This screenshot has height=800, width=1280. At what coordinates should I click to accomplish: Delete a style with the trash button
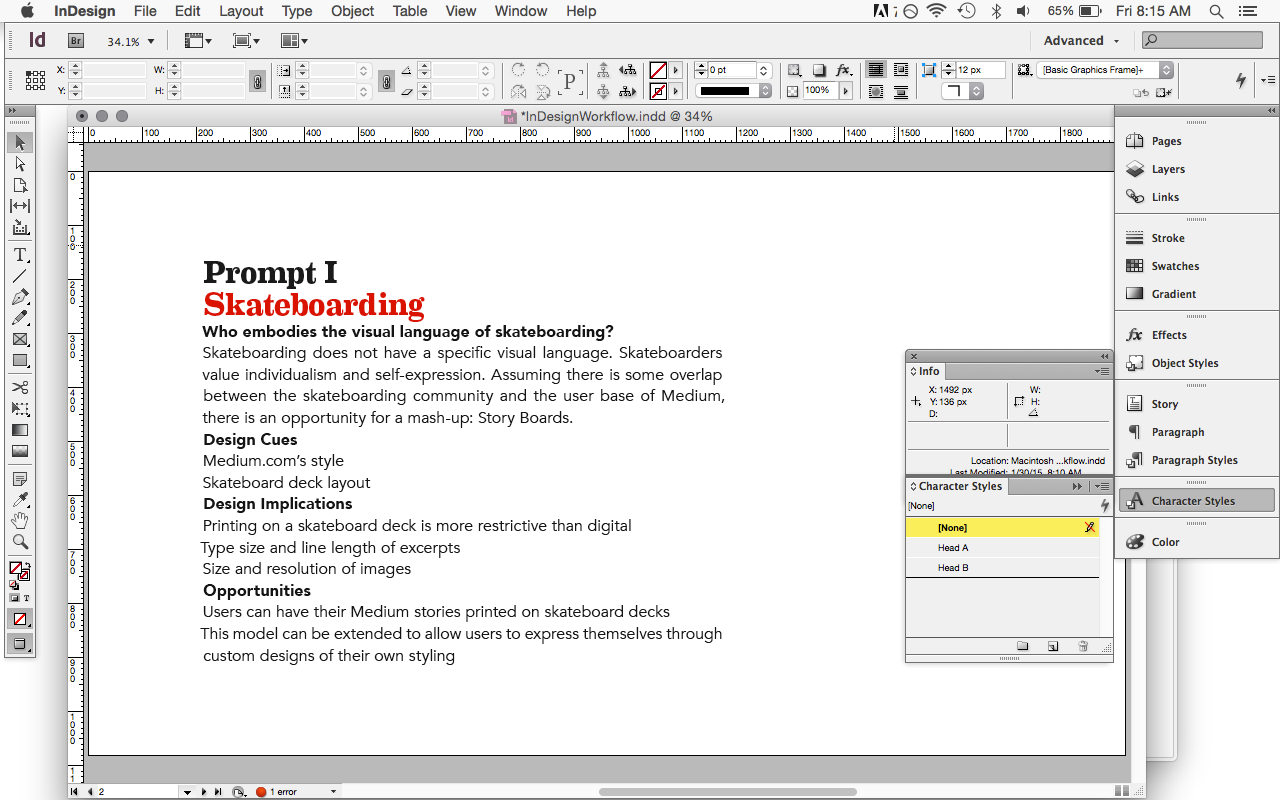click(1083, 646)
